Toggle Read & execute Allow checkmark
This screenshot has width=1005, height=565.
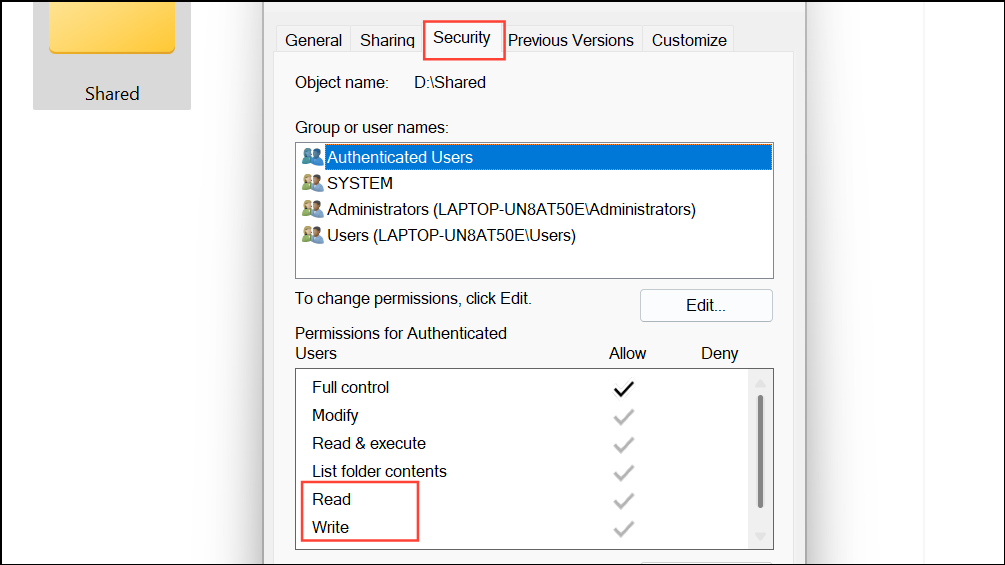pos(624,444)
